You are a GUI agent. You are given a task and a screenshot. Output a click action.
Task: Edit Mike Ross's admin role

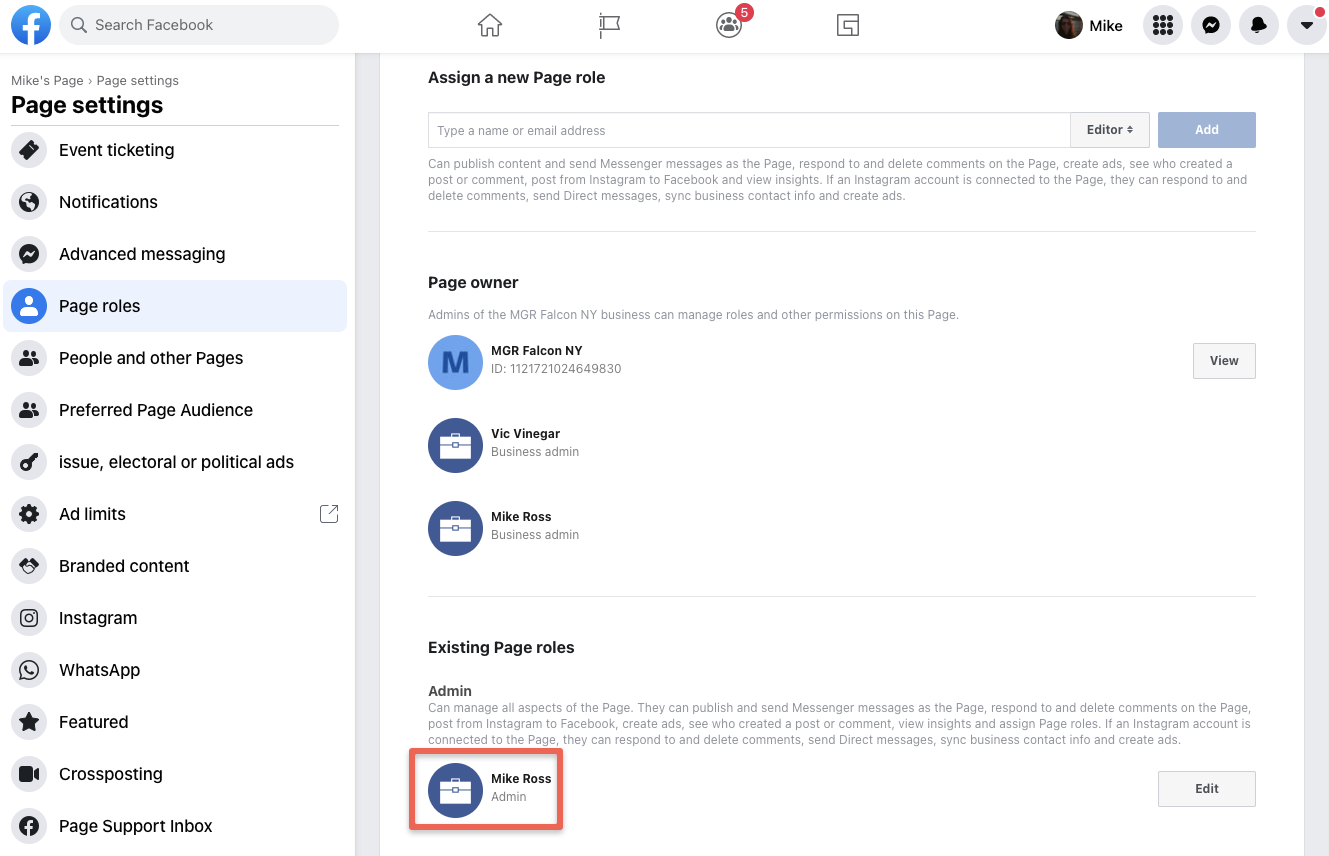1206,789
